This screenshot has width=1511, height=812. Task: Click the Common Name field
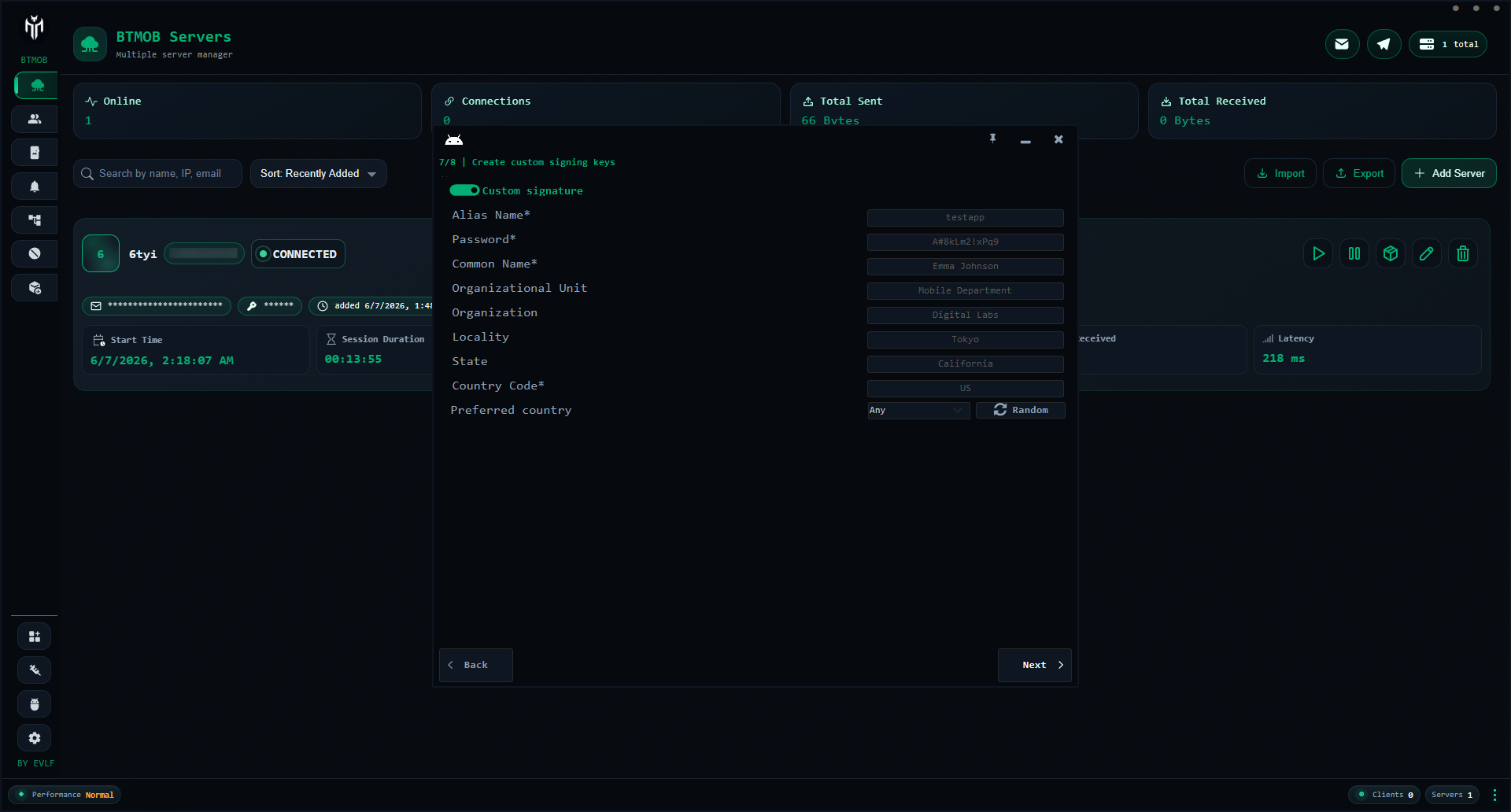tap(966, 266)
